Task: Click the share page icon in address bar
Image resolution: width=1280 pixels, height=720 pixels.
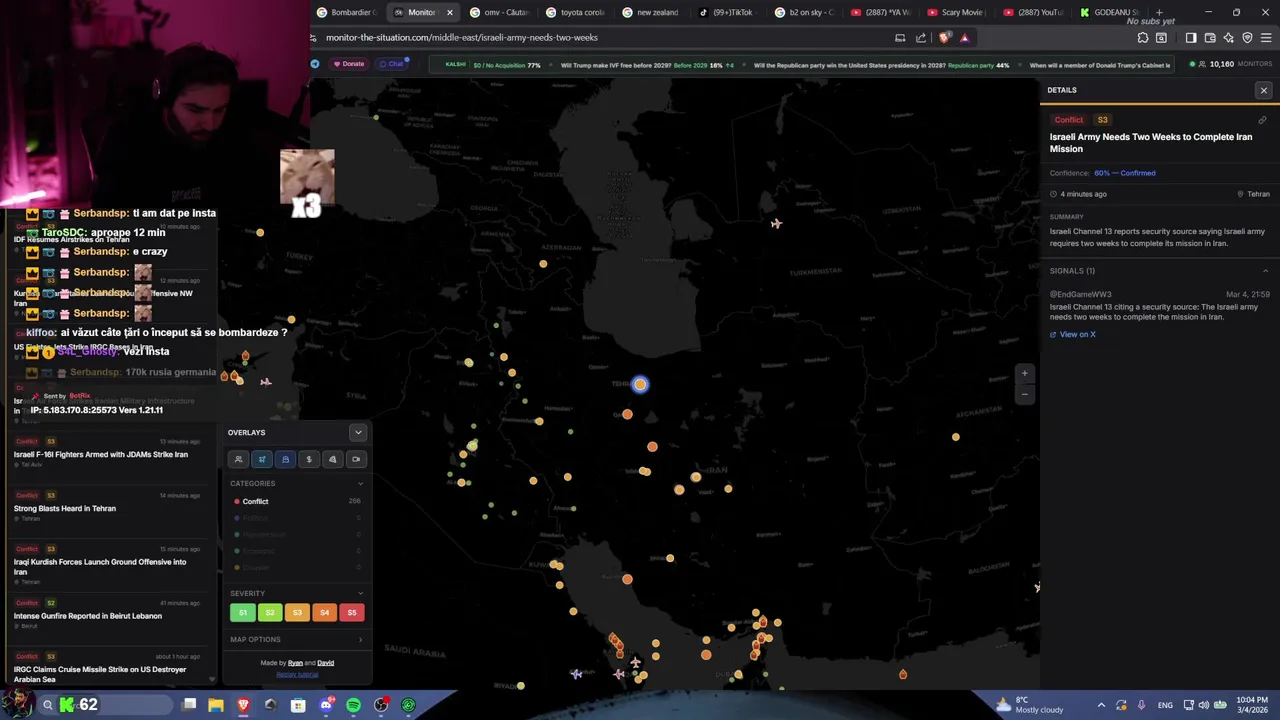Action: (921, 38)
